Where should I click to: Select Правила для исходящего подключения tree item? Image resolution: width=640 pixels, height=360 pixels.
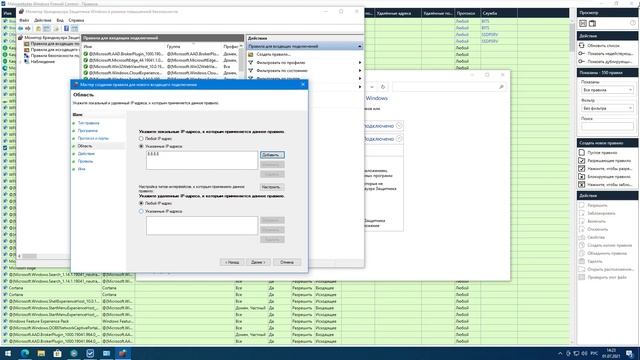55,49
